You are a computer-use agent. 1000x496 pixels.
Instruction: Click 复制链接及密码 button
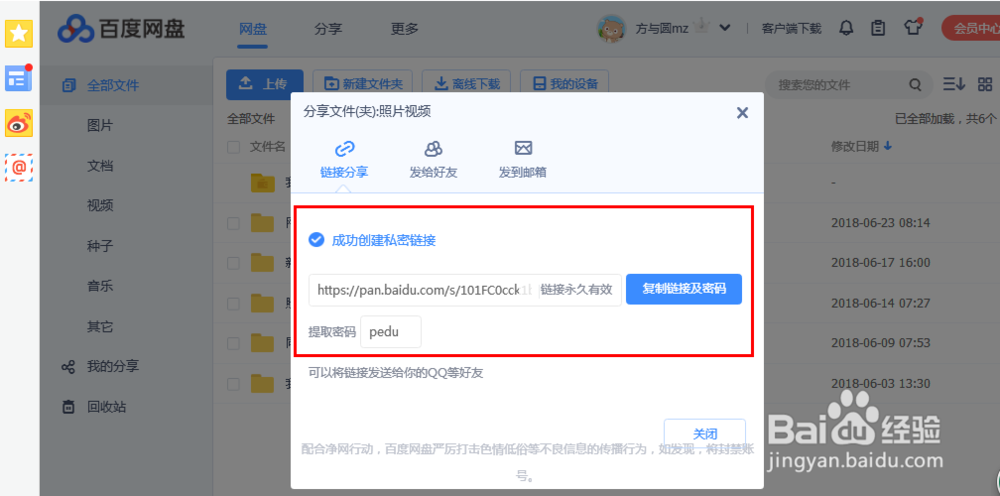tap(684, 289)
